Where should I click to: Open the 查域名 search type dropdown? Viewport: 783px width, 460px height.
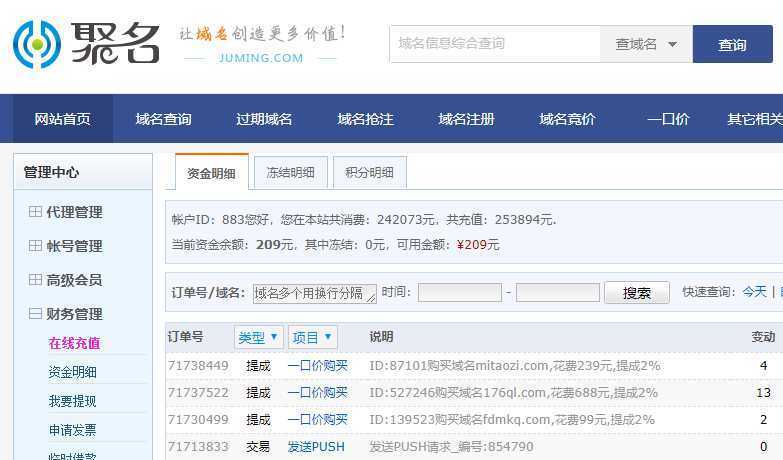646,45
